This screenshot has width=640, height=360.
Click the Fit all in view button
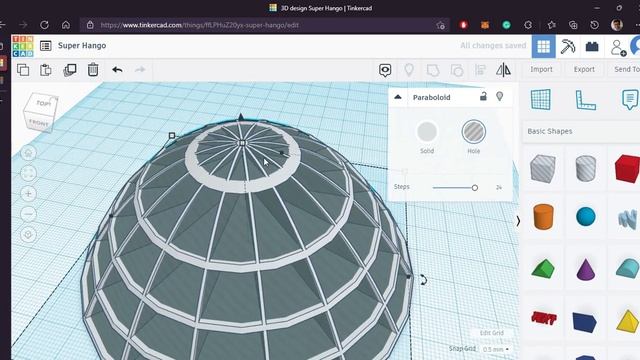pos(28,173)
